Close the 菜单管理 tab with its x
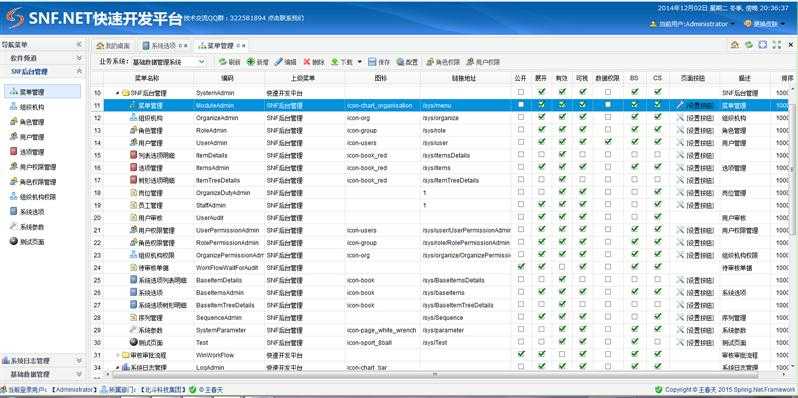The height and width of the screenshot is (398, 798). (244, 46)
